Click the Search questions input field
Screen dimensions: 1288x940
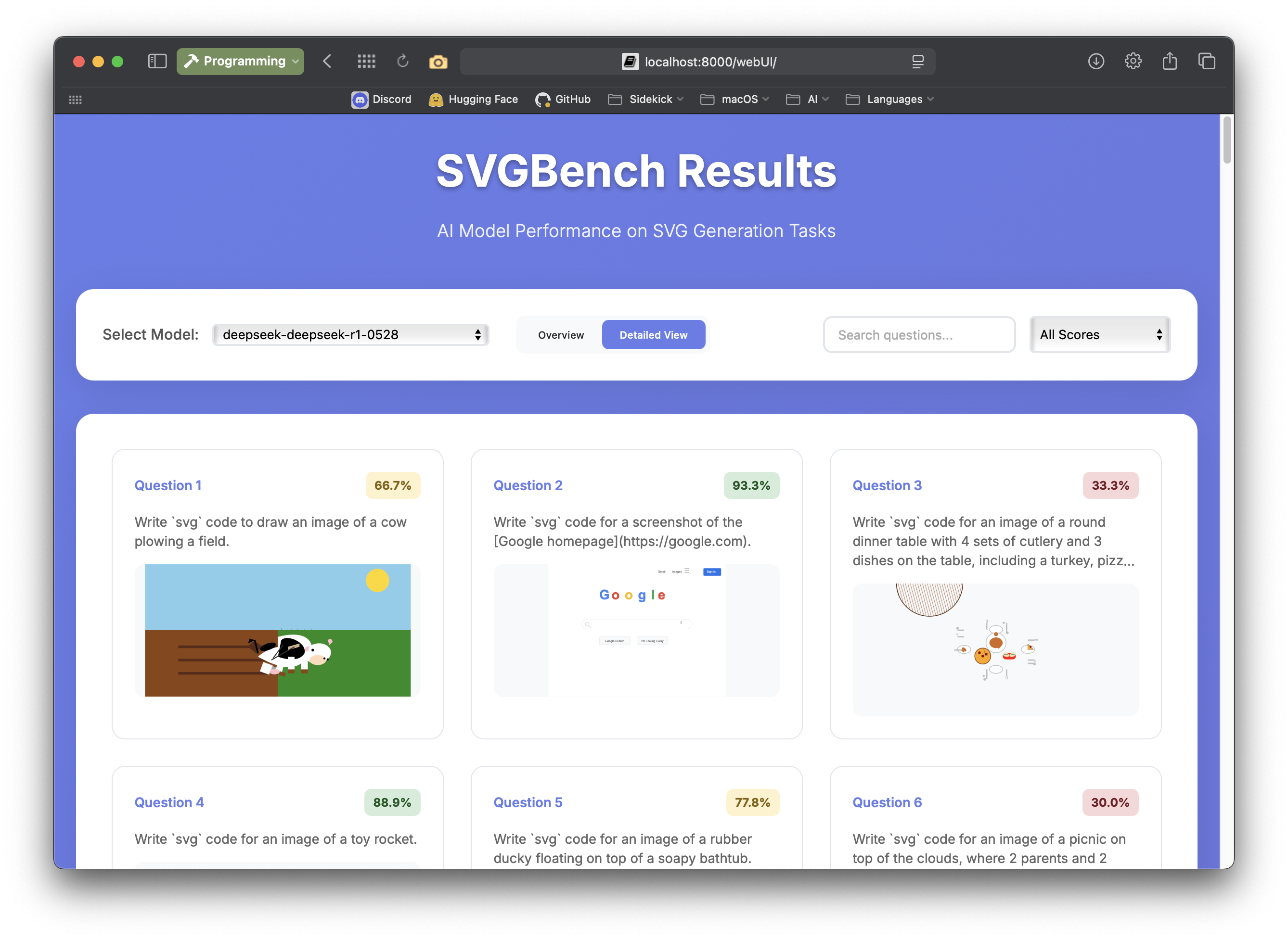pos(919,334)
